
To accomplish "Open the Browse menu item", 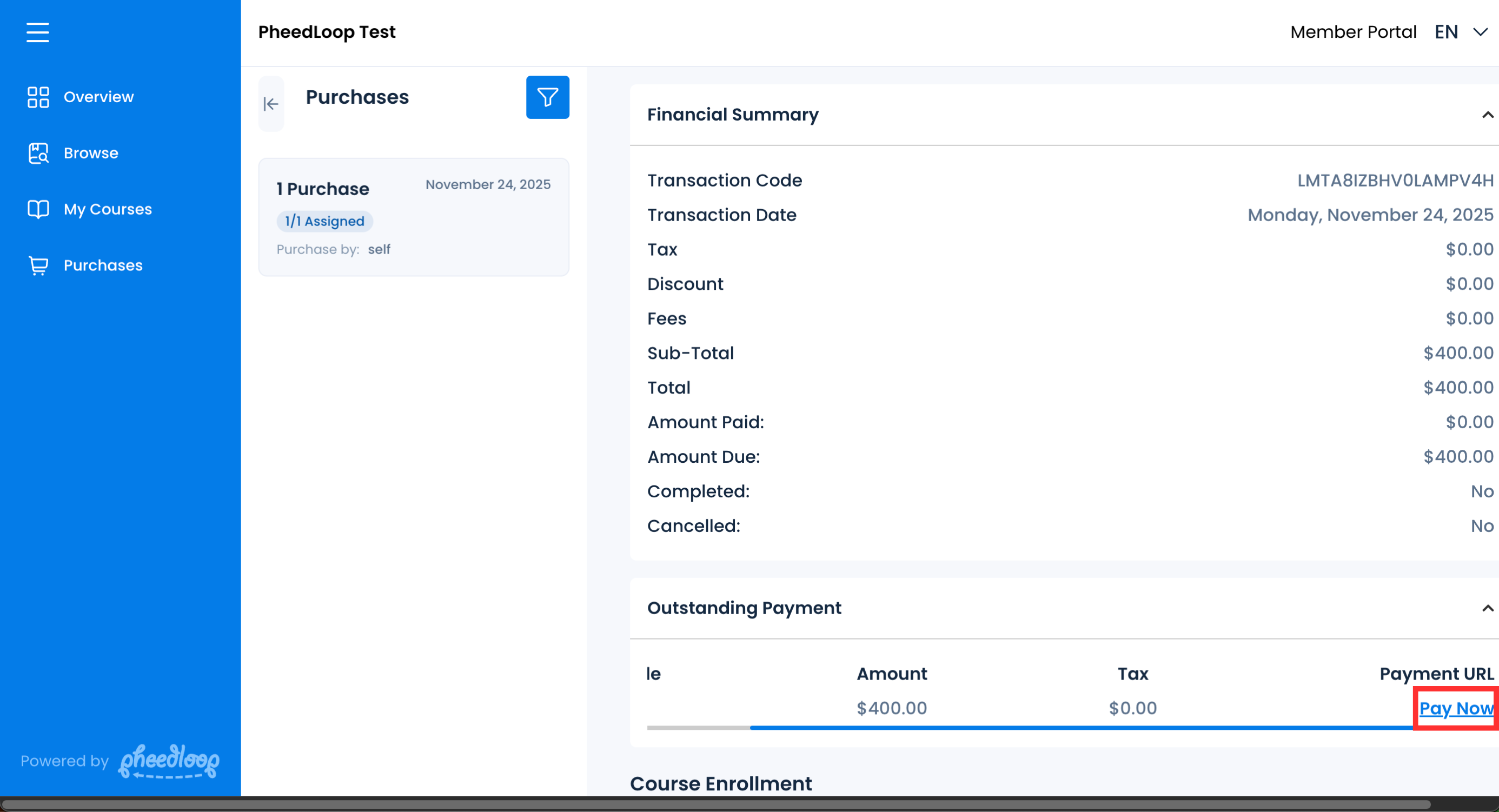I will pyautogui.click(x=91, y=154).
